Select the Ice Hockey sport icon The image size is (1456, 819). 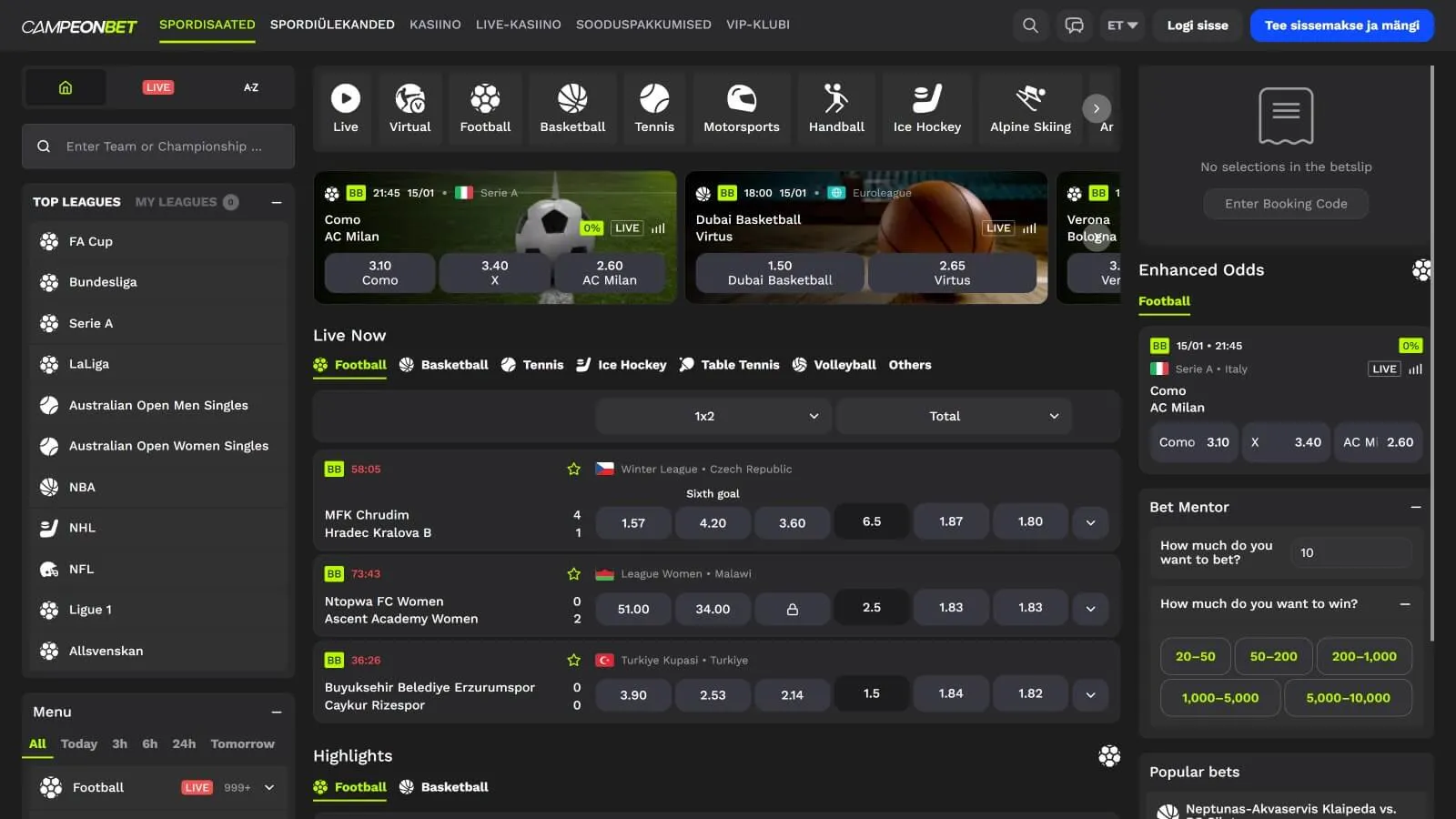[926, 108]
